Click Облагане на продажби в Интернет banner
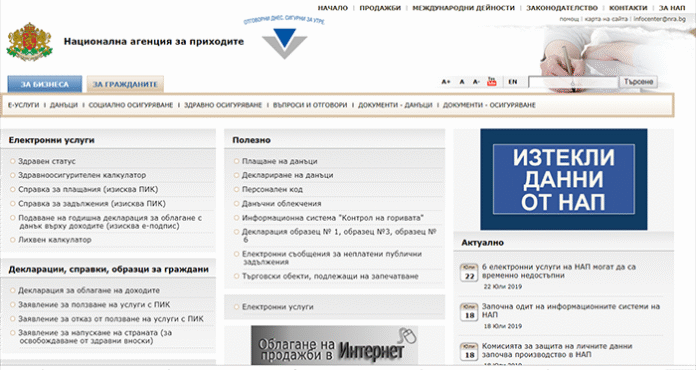This screenshot has width=696, height=370. pos(335,346)
